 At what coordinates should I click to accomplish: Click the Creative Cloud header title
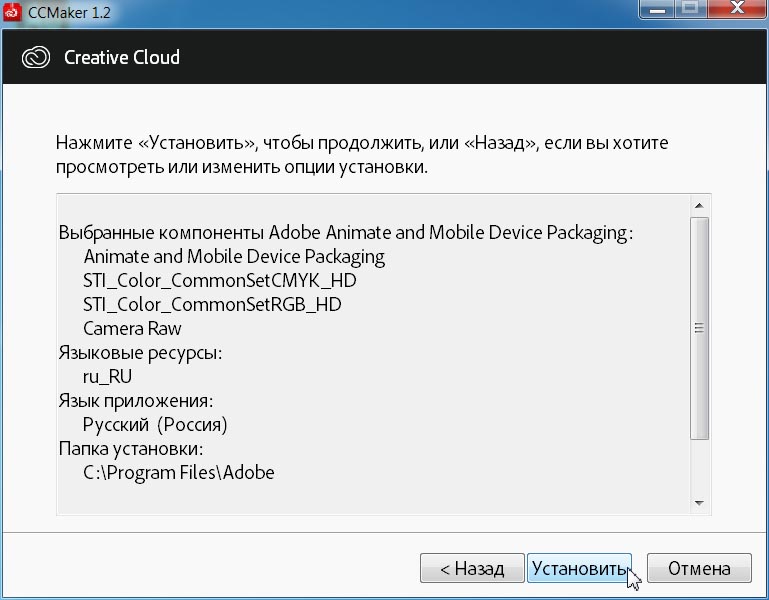click(x=122, y=57)
